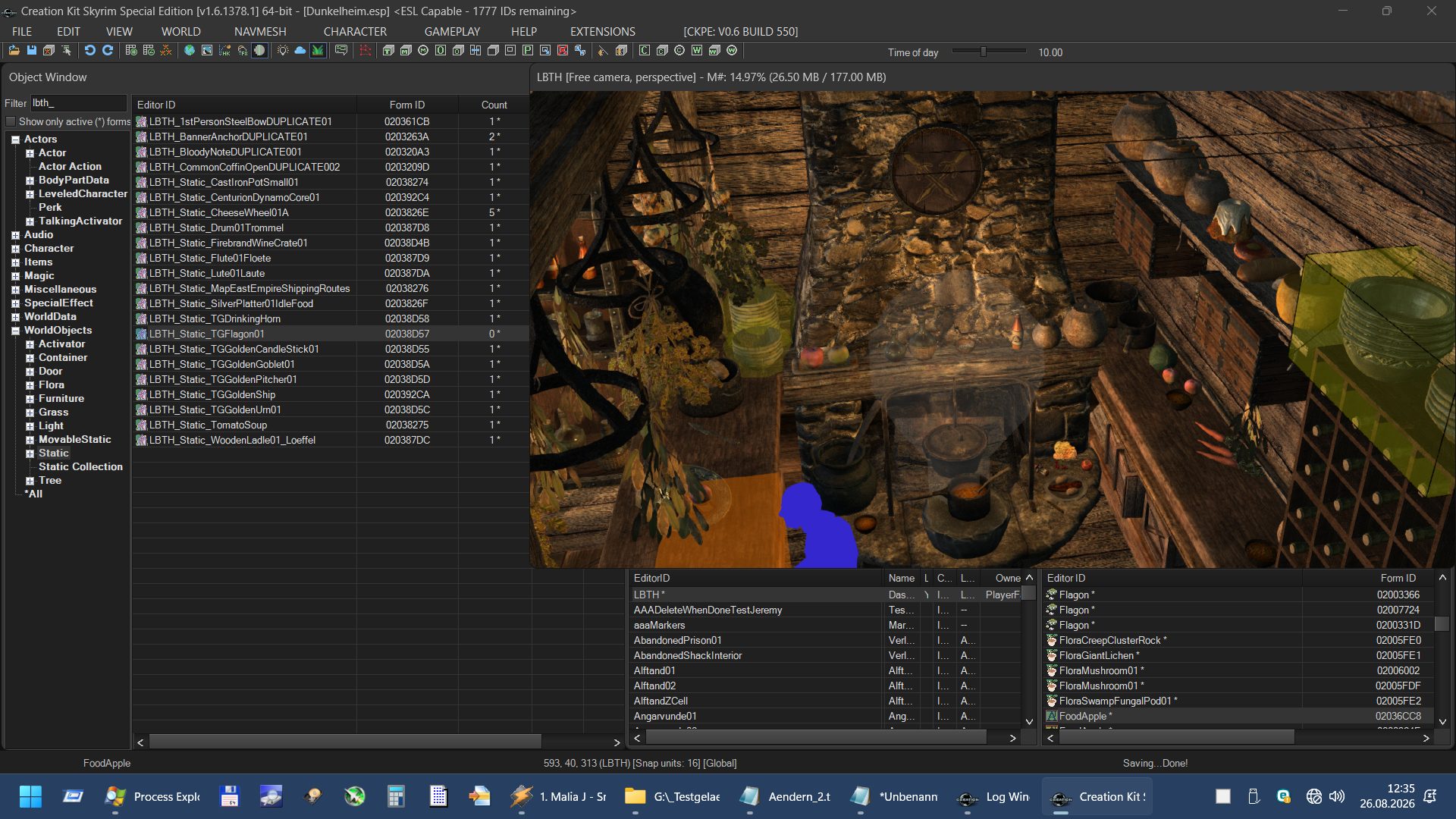Screen dimensions: 1456x819
Task: Expand the Miscellaneous tree category
Action: [15, 290]
